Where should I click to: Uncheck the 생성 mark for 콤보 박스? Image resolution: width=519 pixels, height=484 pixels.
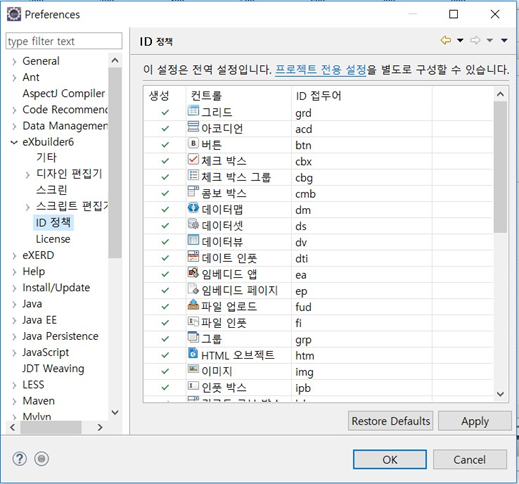pyautogui.click(x=165, y=193)
